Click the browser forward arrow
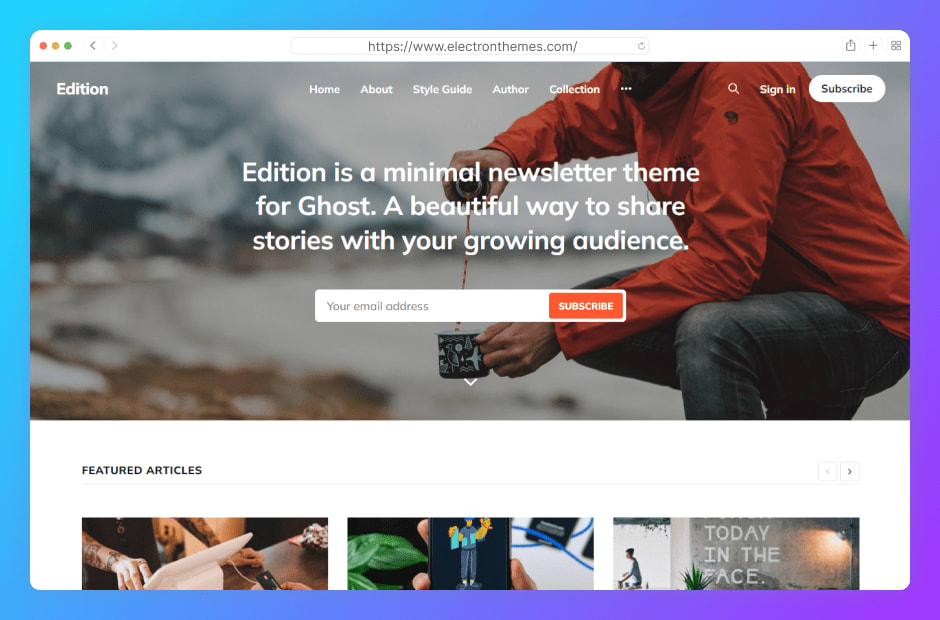The image size is (940, 620). [x=115, y=46]
